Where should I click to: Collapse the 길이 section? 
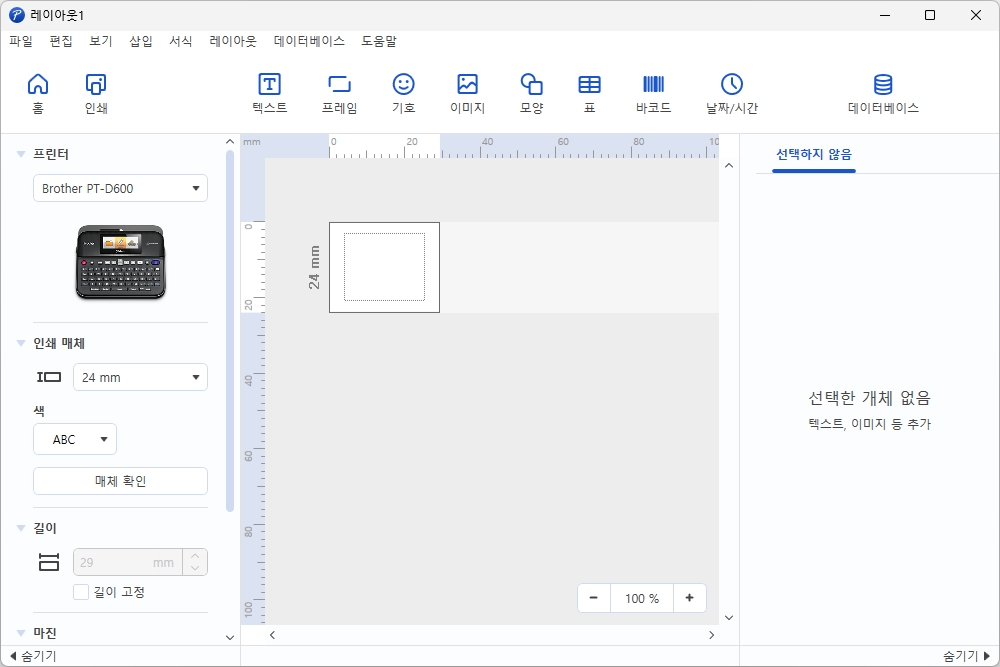tap(20, 528)
